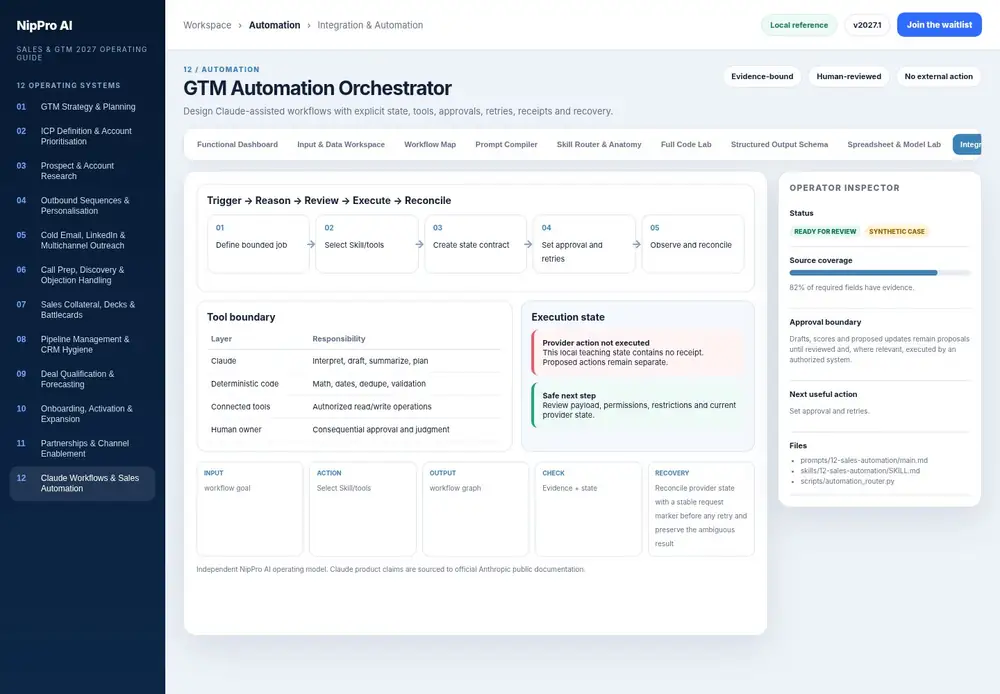Switch to Workflow Map tab
Screen dimensions: 1000x694
pyautogui.click(x=430, y=145)
